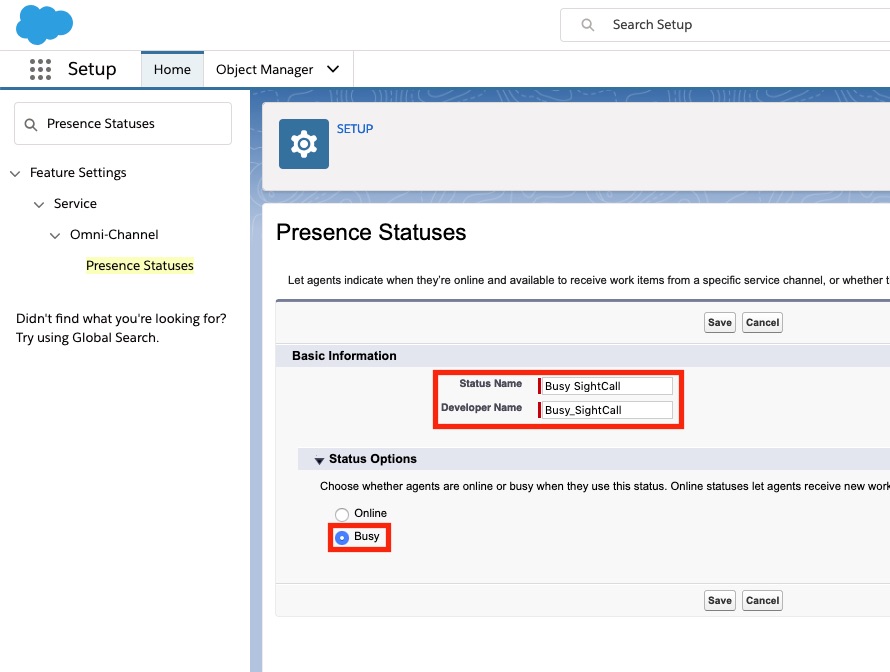The width and height of the screenshot is (890, 672).
Task: Click the Basic Information section header
Action: 344,356
